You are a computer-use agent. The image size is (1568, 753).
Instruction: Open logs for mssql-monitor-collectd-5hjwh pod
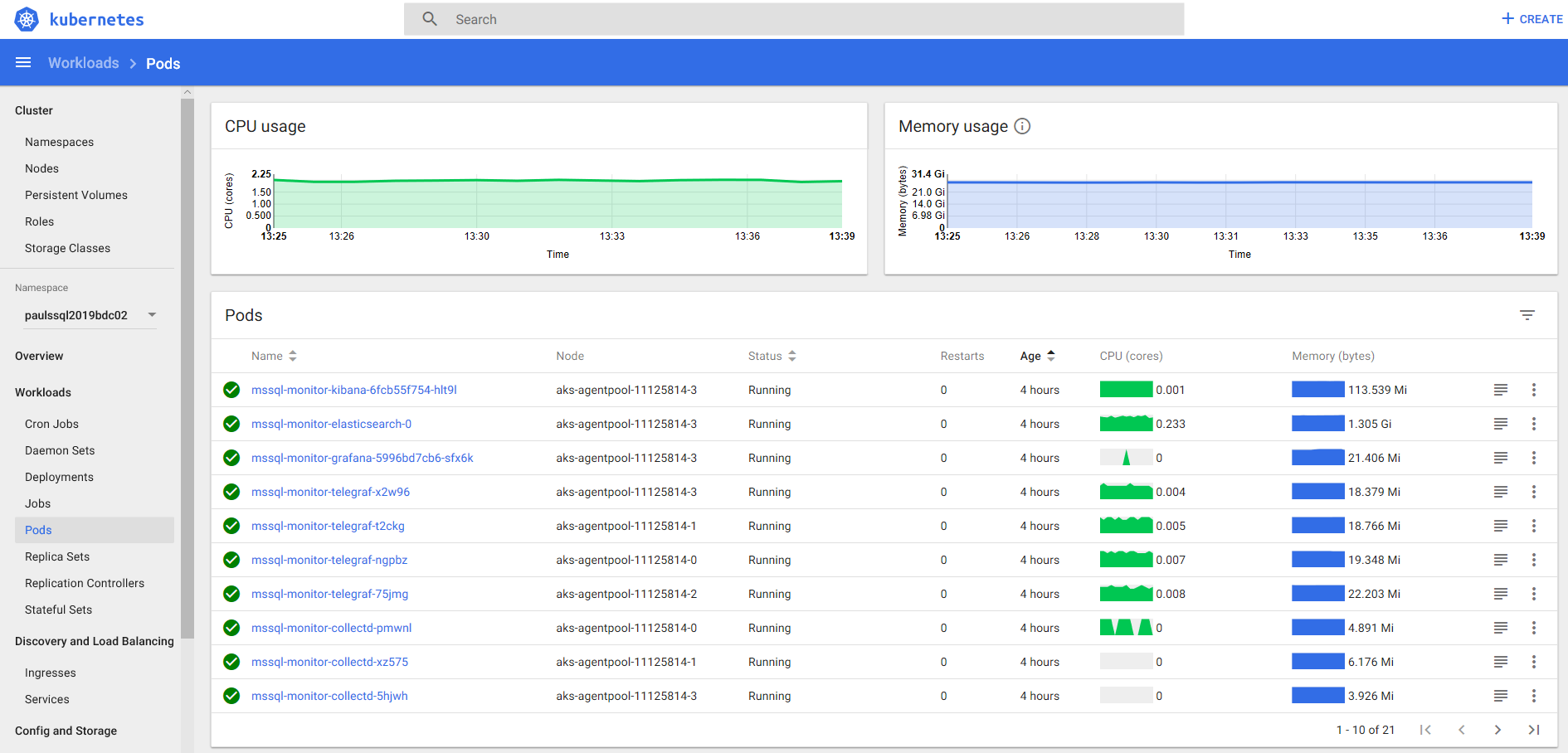(1500, 696)
